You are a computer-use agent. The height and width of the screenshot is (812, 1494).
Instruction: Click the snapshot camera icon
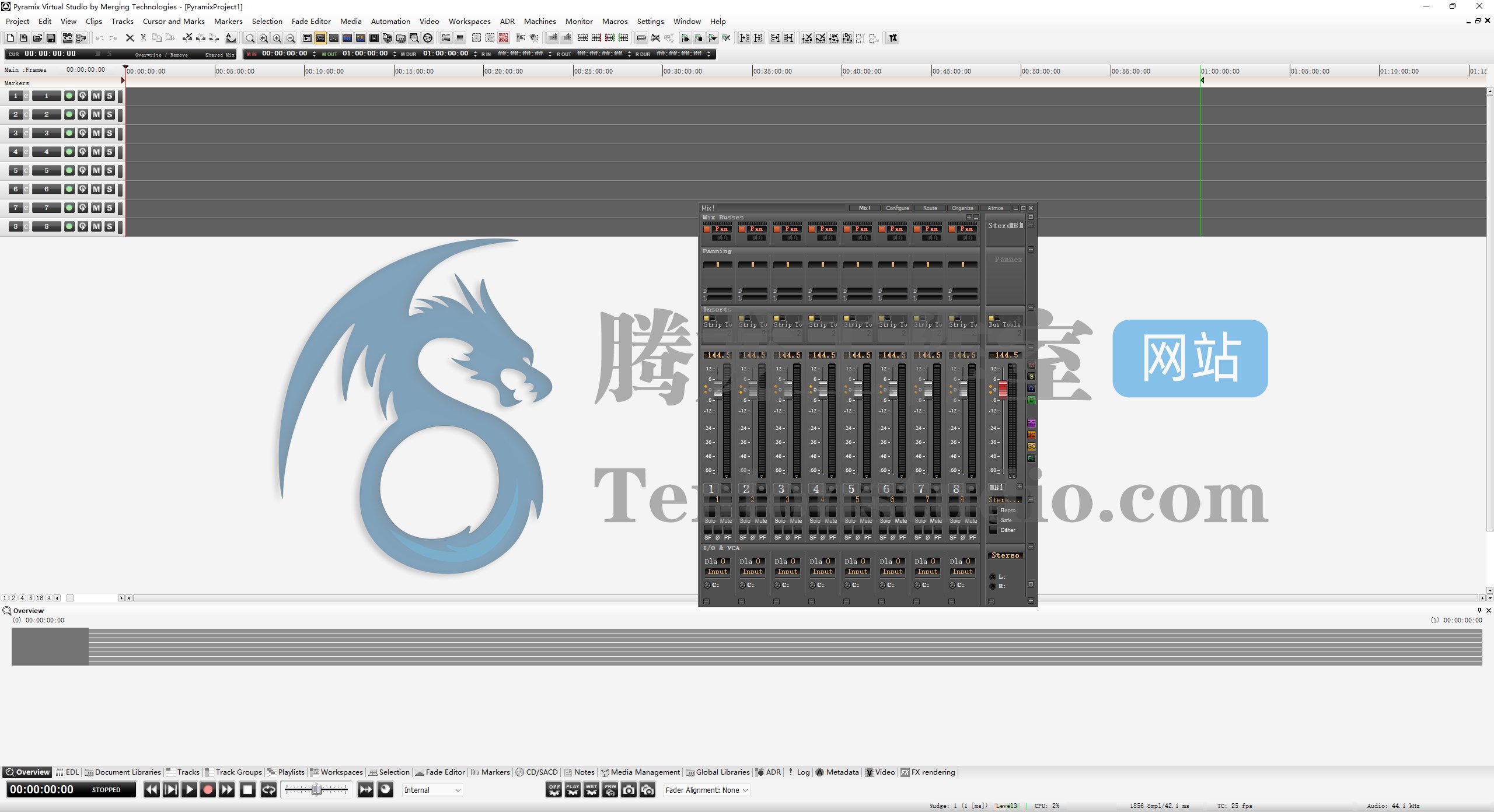629,790
